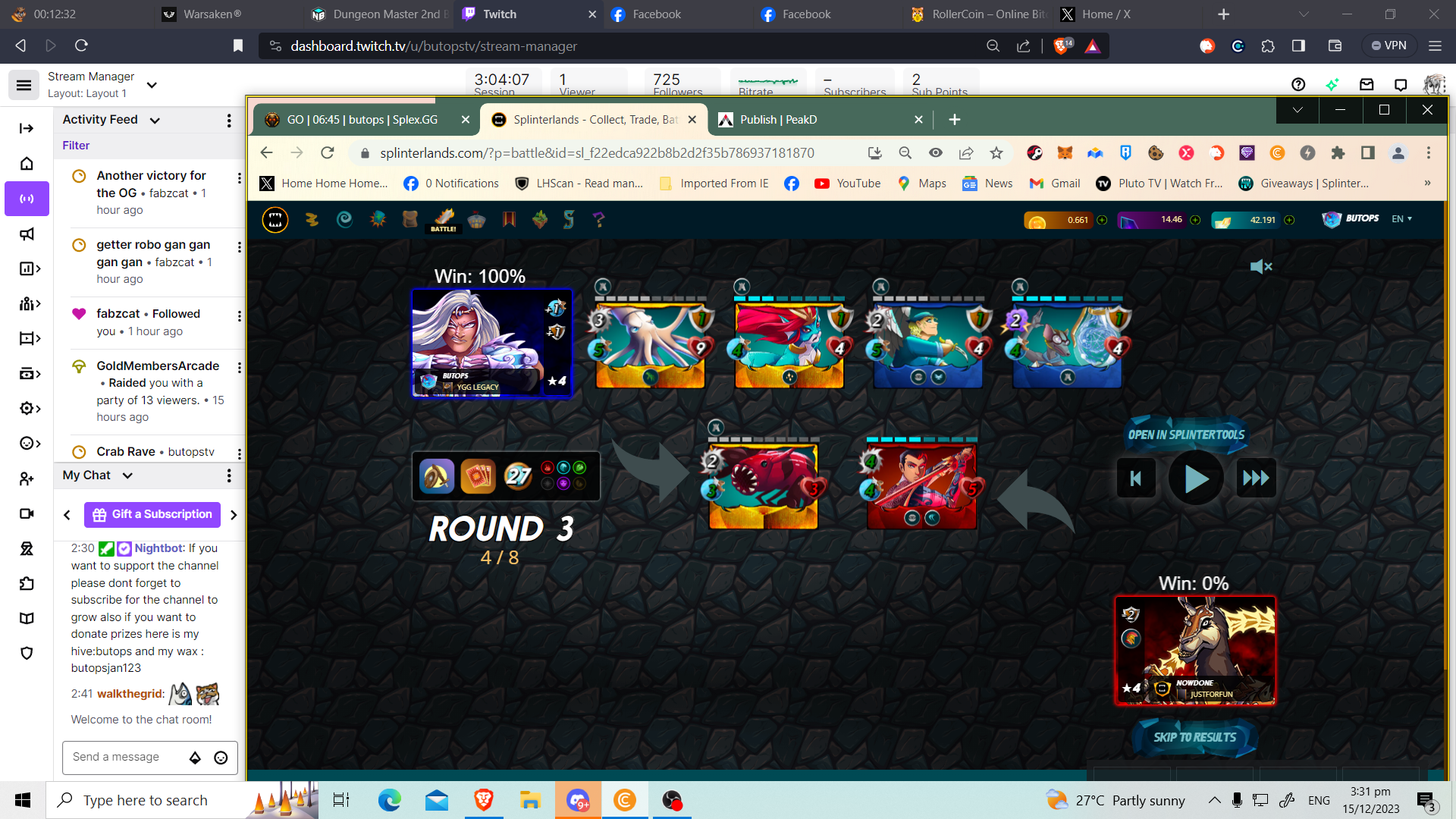
Task: Open Activity Feed three-dot options
Action: (229, 121)
